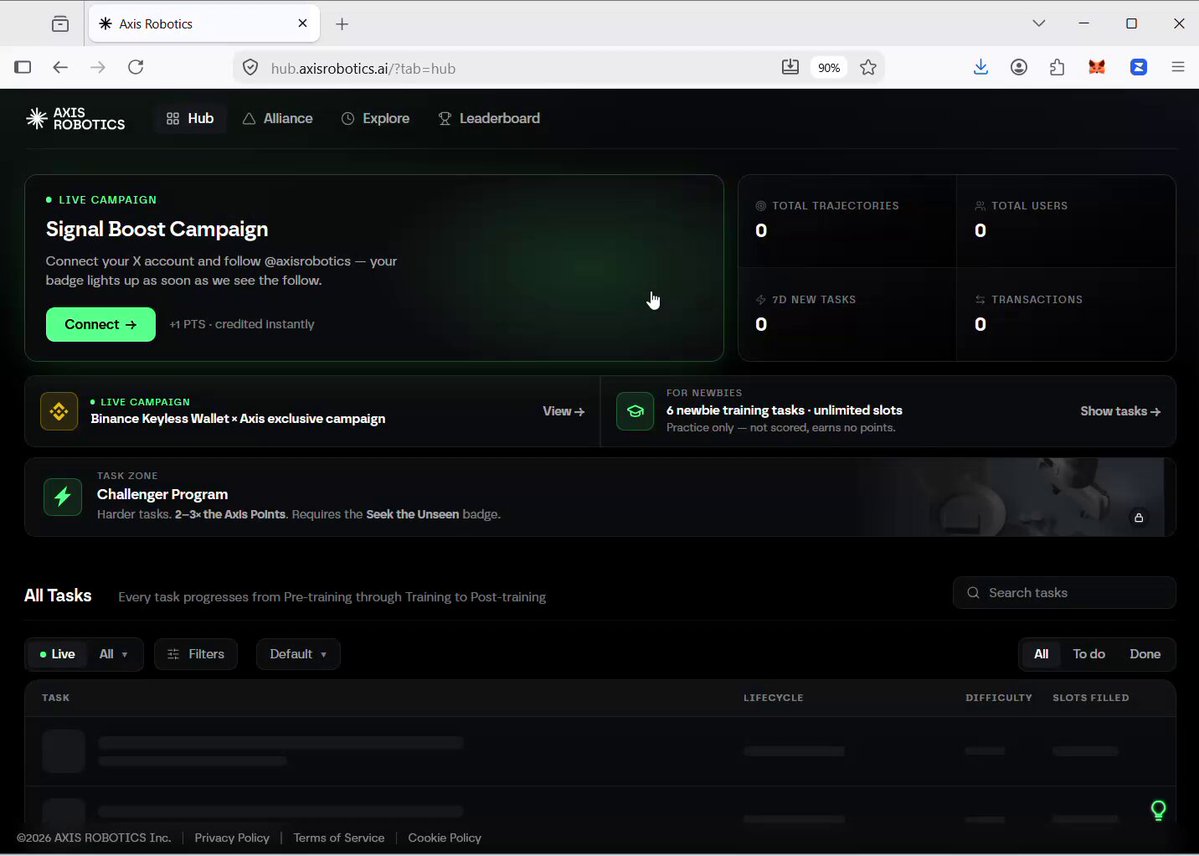Click the lock icon on Challenger banner
The height and width of the screenshot is (856, 1199).
coord(1139,518)
